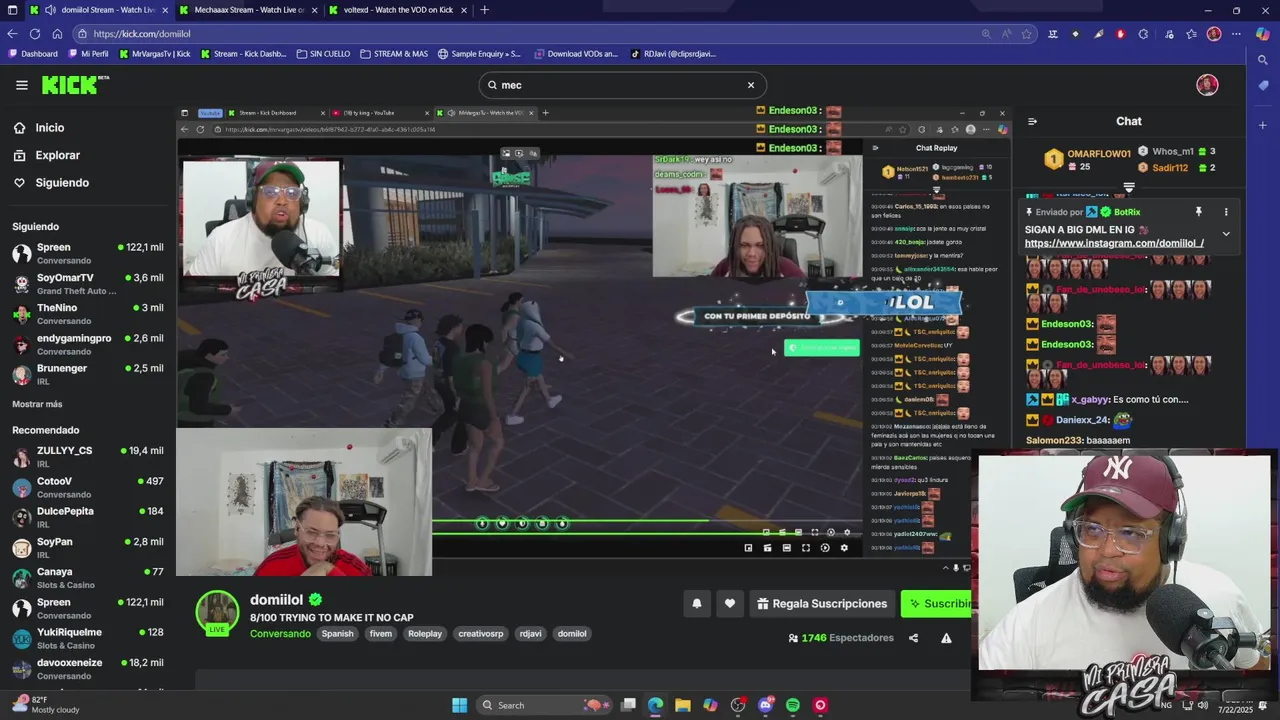Toggle stream notifications bell
The width and height of the screenshot is (1280, 720).
697,603
